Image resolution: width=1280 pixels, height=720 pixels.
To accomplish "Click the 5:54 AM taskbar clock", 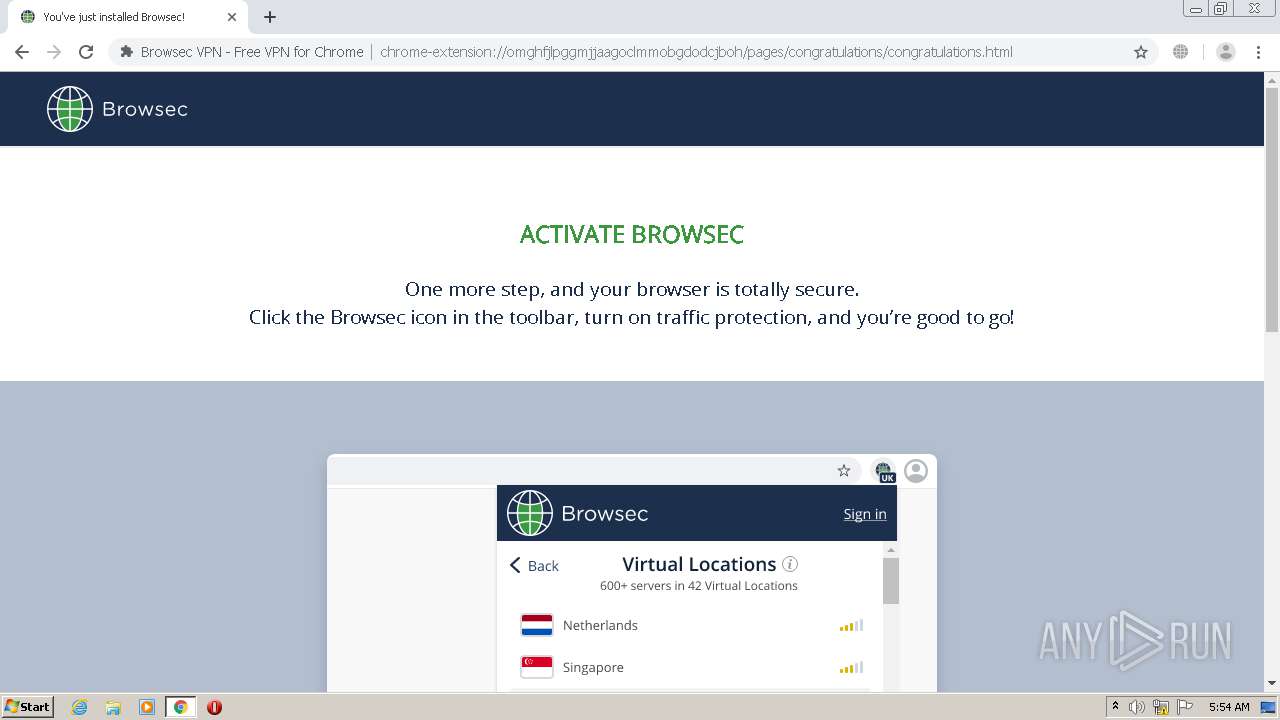I will (x=1229, y=707).
